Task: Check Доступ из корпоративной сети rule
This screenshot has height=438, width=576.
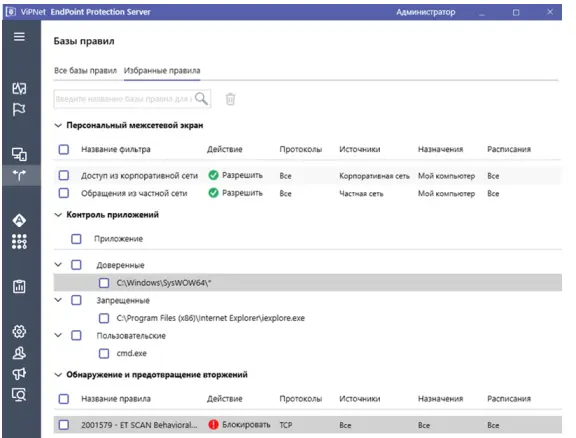Action: coord(64,175)
